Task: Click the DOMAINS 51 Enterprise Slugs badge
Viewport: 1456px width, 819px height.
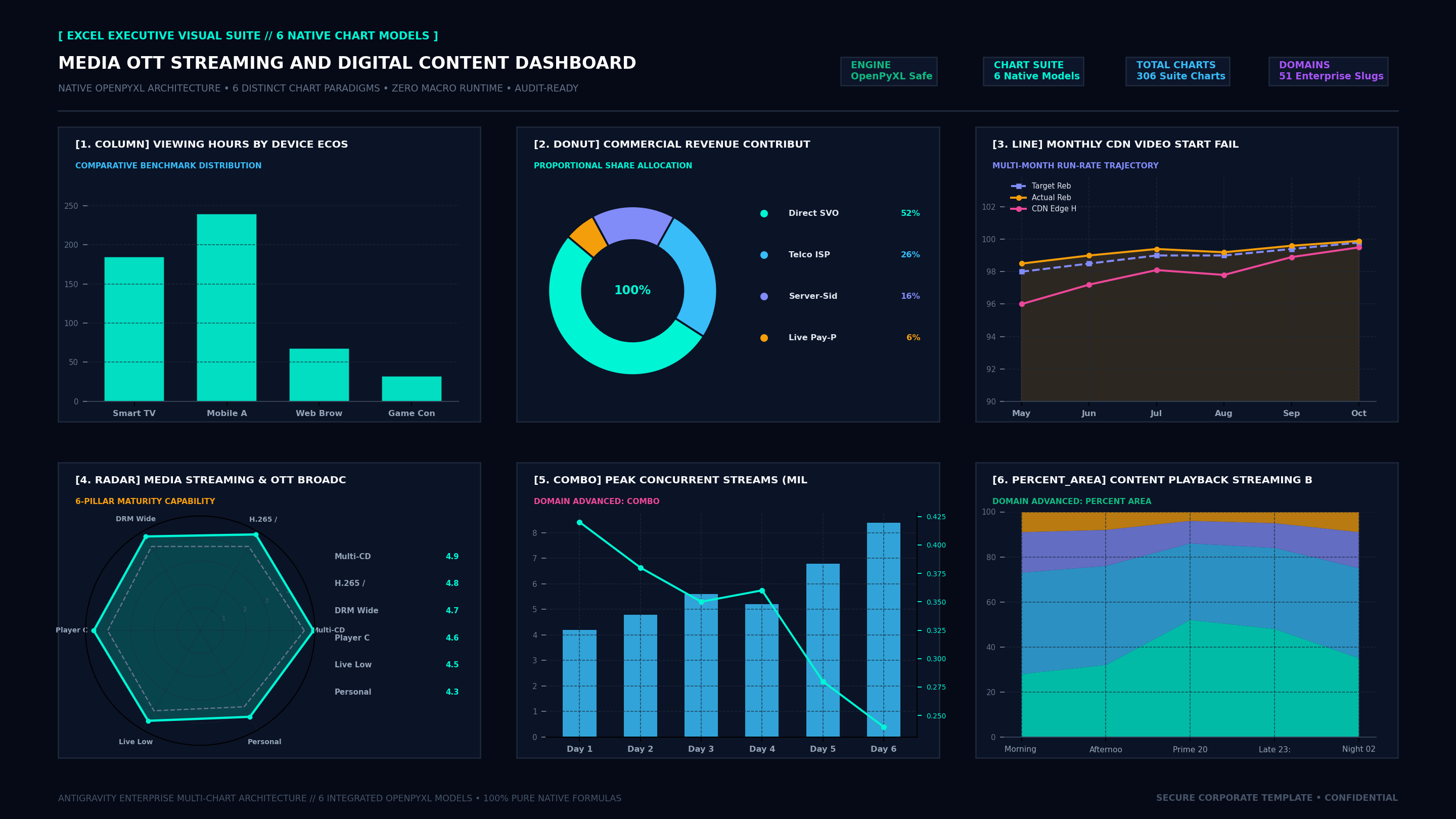Action: coord(1328,71)
